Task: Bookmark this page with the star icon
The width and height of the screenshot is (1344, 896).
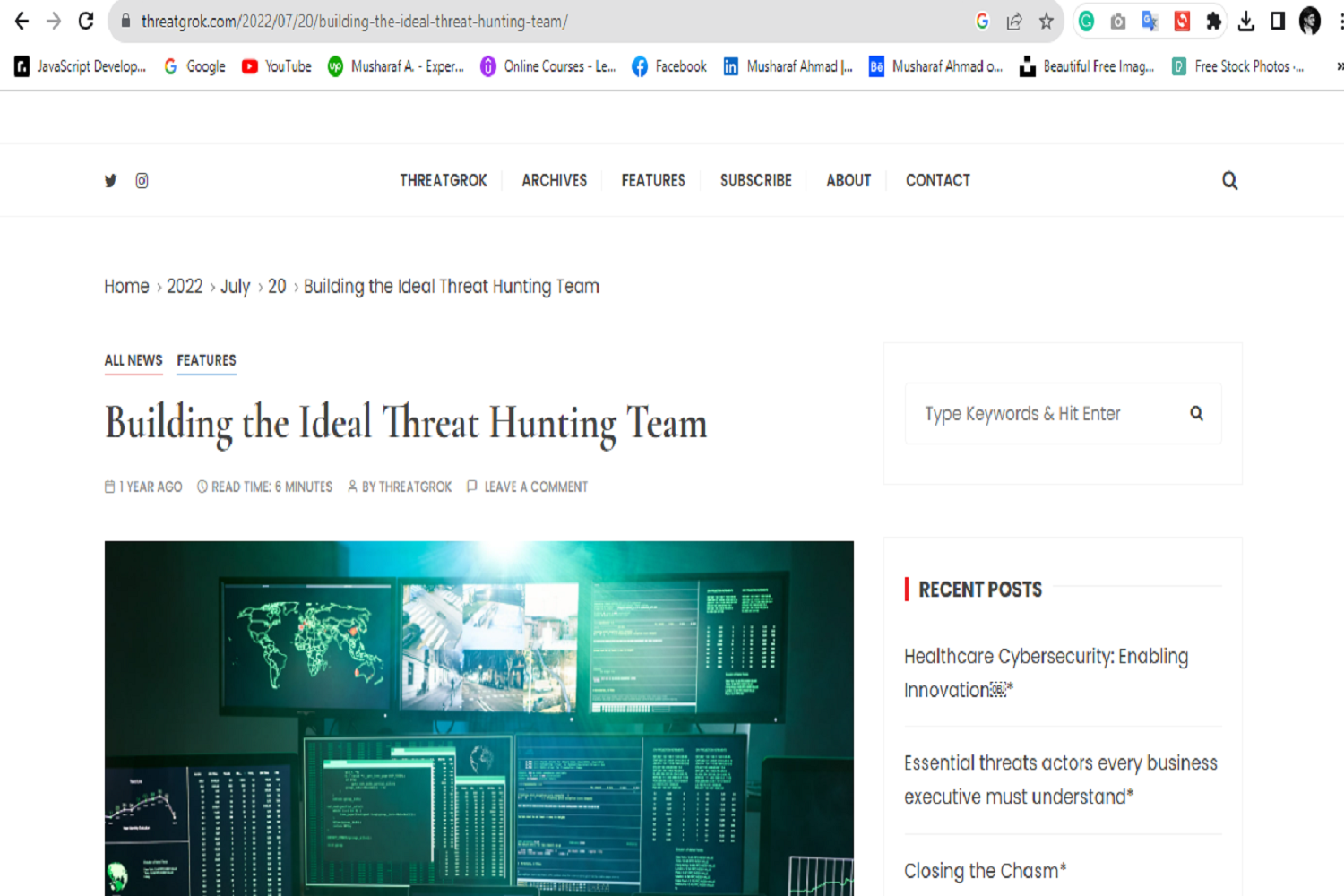Action: (1046, 22)
